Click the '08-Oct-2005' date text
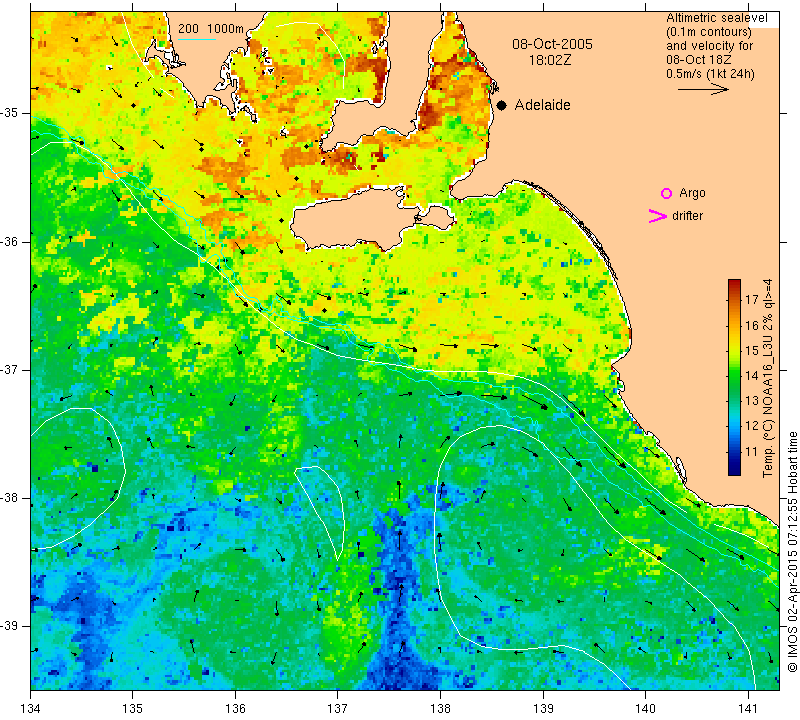Screen dimensions: 800x720 553,44
